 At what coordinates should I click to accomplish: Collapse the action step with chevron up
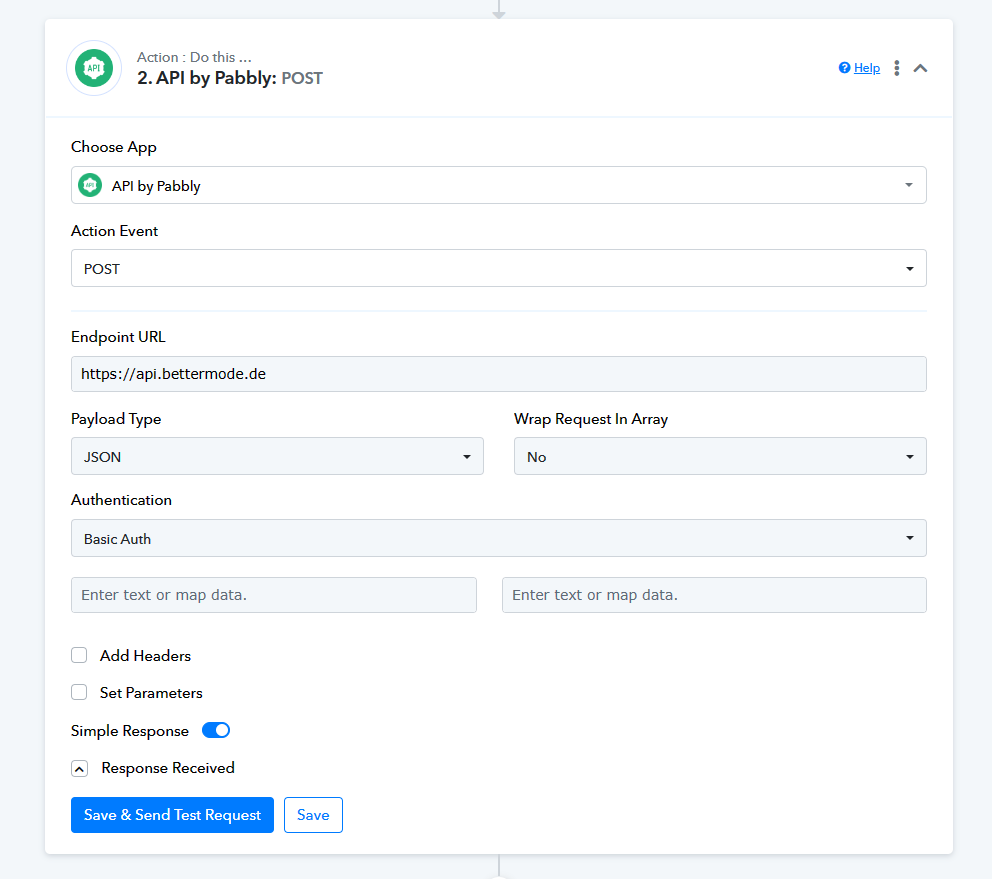point(921,68)
